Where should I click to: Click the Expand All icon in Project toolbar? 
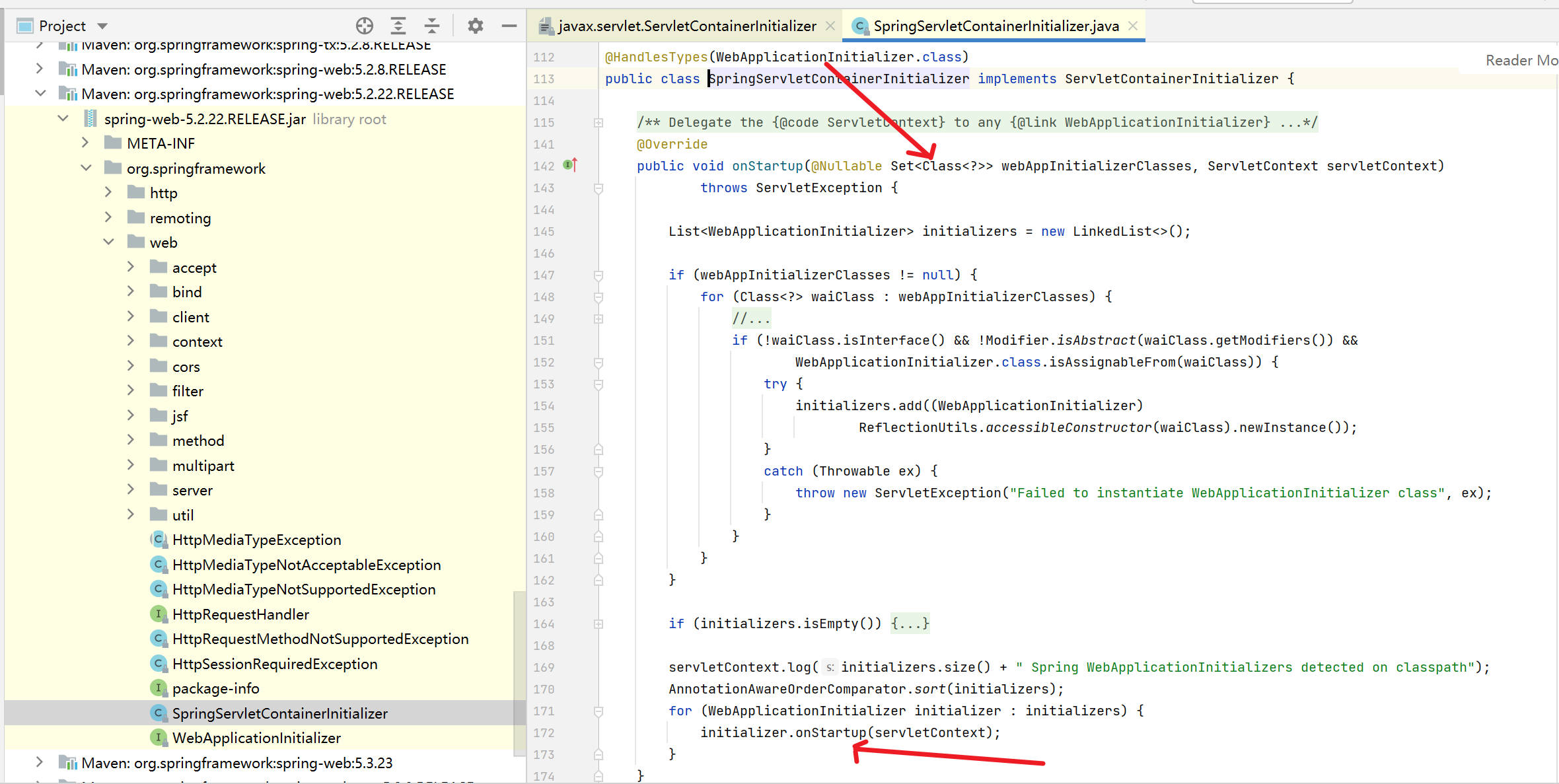(398, 26)
